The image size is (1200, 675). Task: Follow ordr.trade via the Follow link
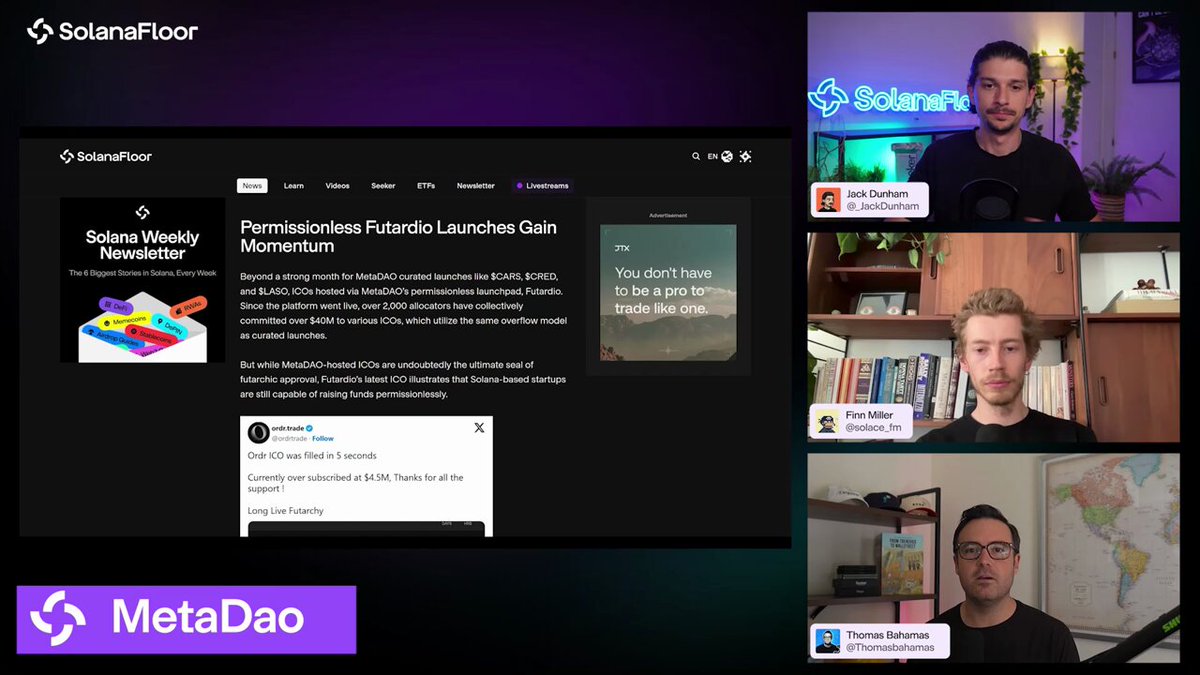pos(323,439)
